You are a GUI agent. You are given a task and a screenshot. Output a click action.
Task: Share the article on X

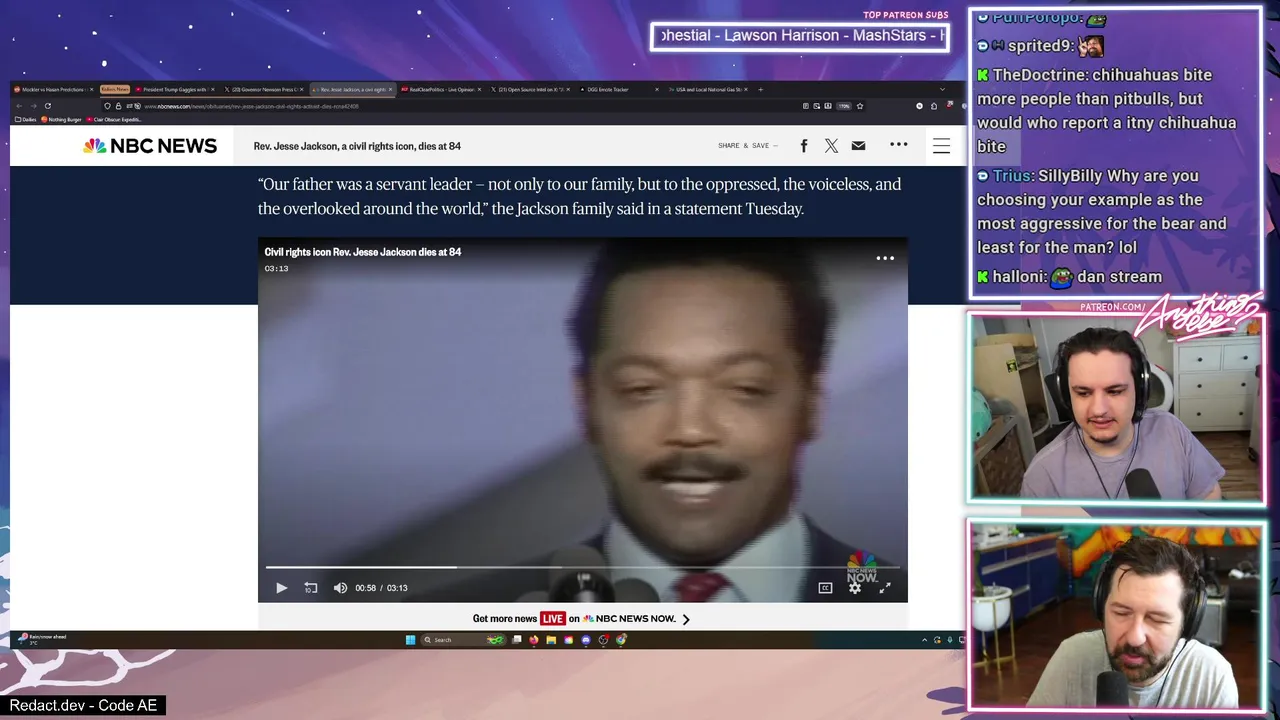point(831,146)
